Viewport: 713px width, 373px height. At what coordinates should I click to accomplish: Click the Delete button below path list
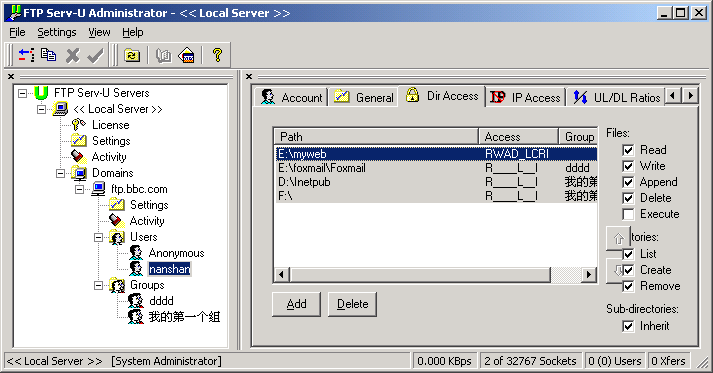(352, 304)
